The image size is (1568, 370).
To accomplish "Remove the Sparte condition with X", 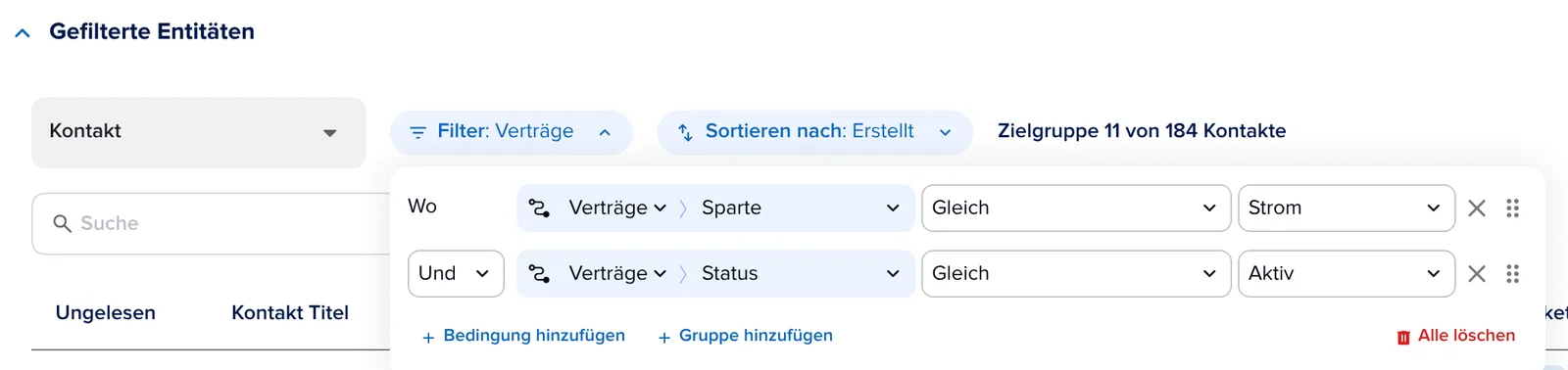I will [x=1477, y=208].
